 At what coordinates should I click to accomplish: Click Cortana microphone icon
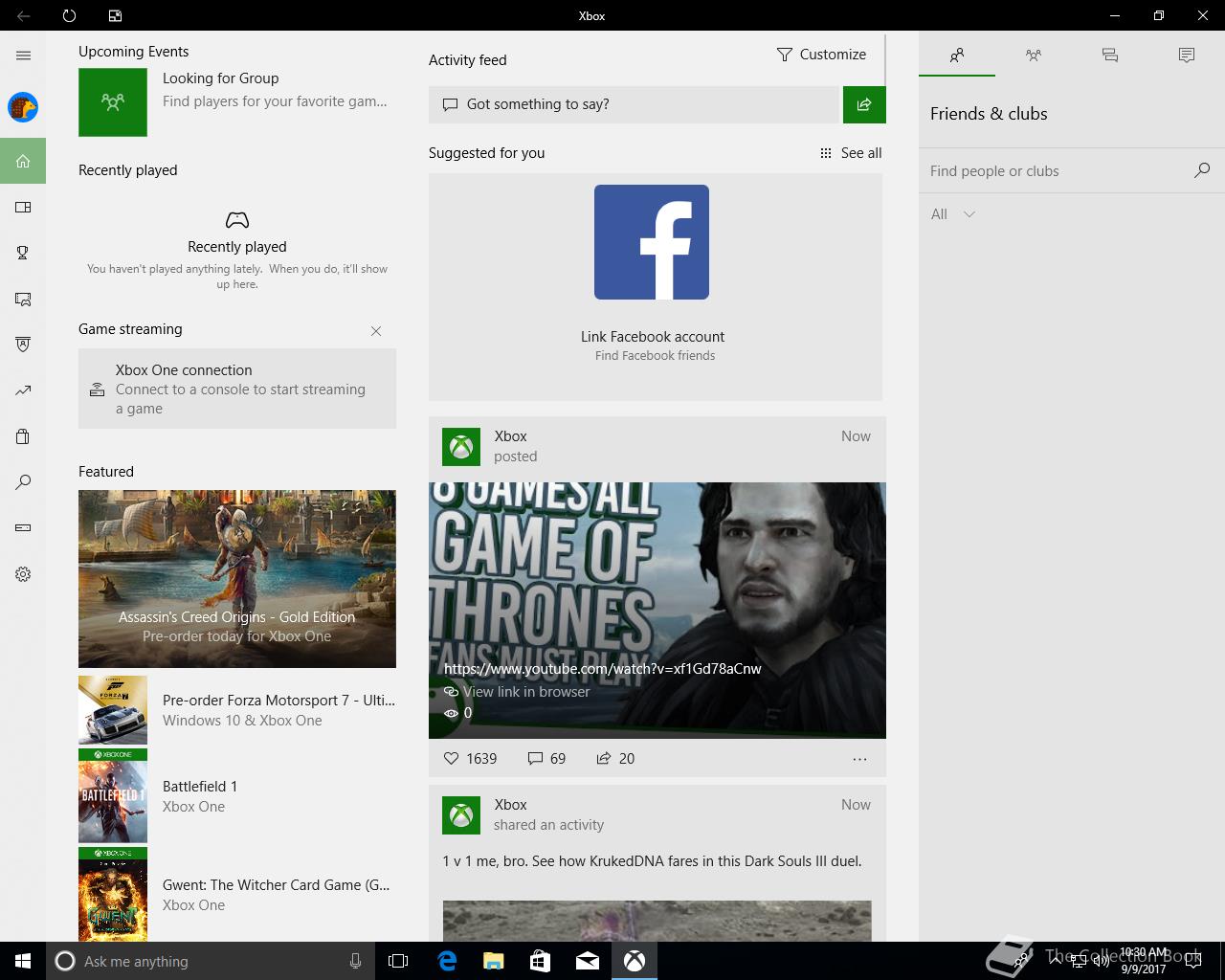(x=355, y=961)
